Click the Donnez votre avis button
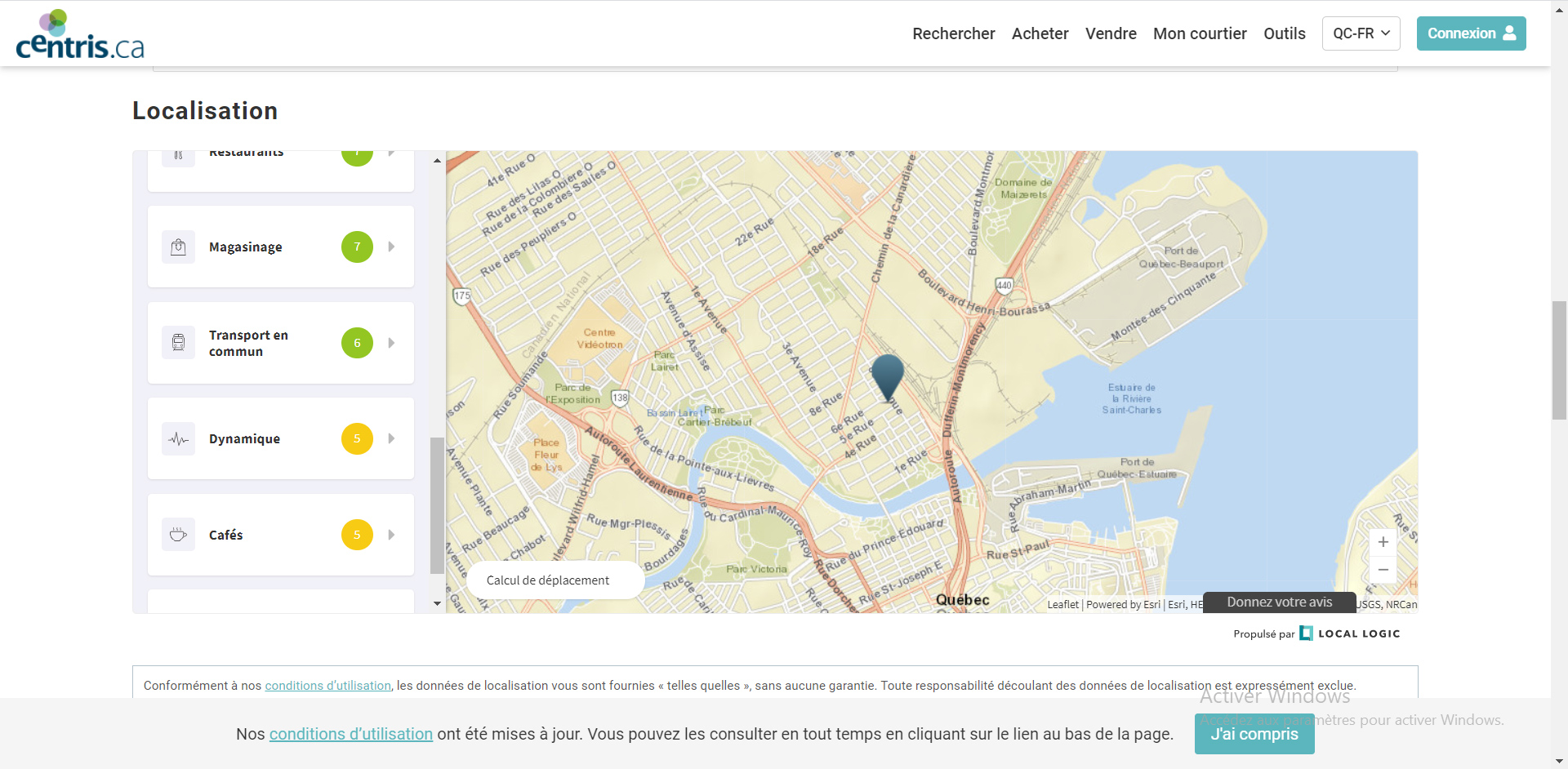Screen dimensions: 1568x769 [1279, 602]
